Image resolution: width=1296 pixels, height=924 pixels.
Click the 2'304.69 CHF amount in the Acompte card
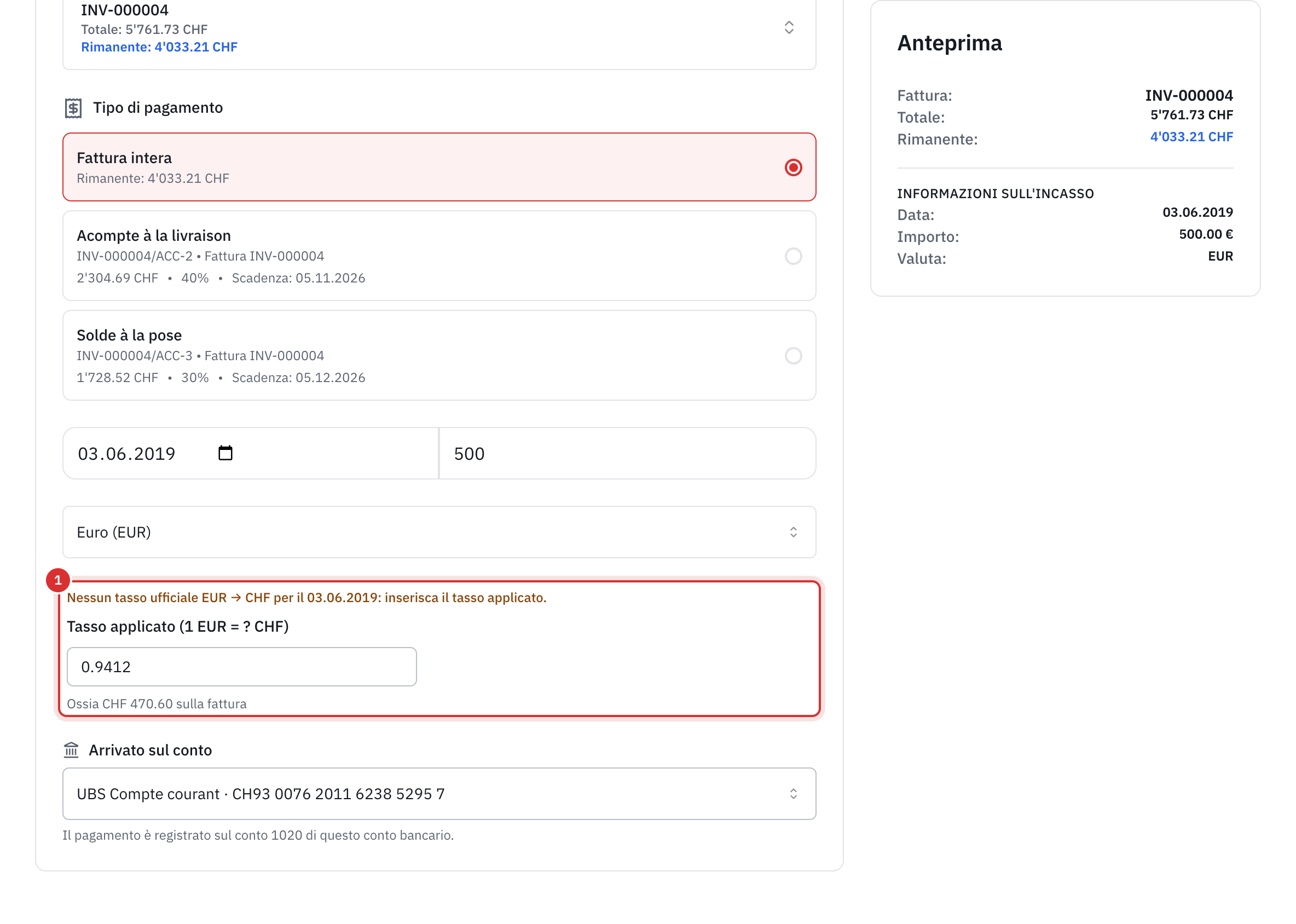(x=117, y=278)
